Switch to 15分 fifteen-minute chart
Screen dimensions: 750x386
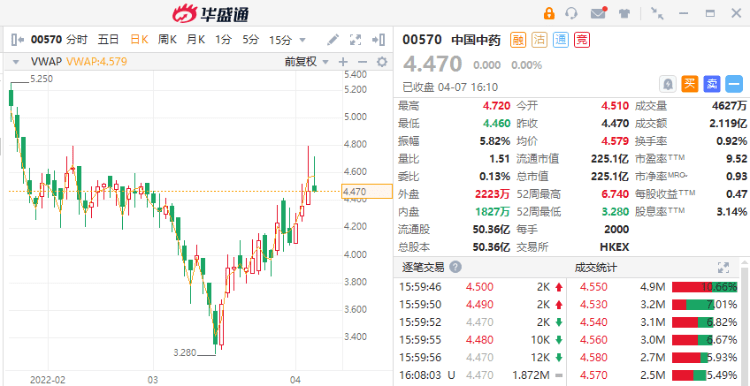(x=280, y=40)
